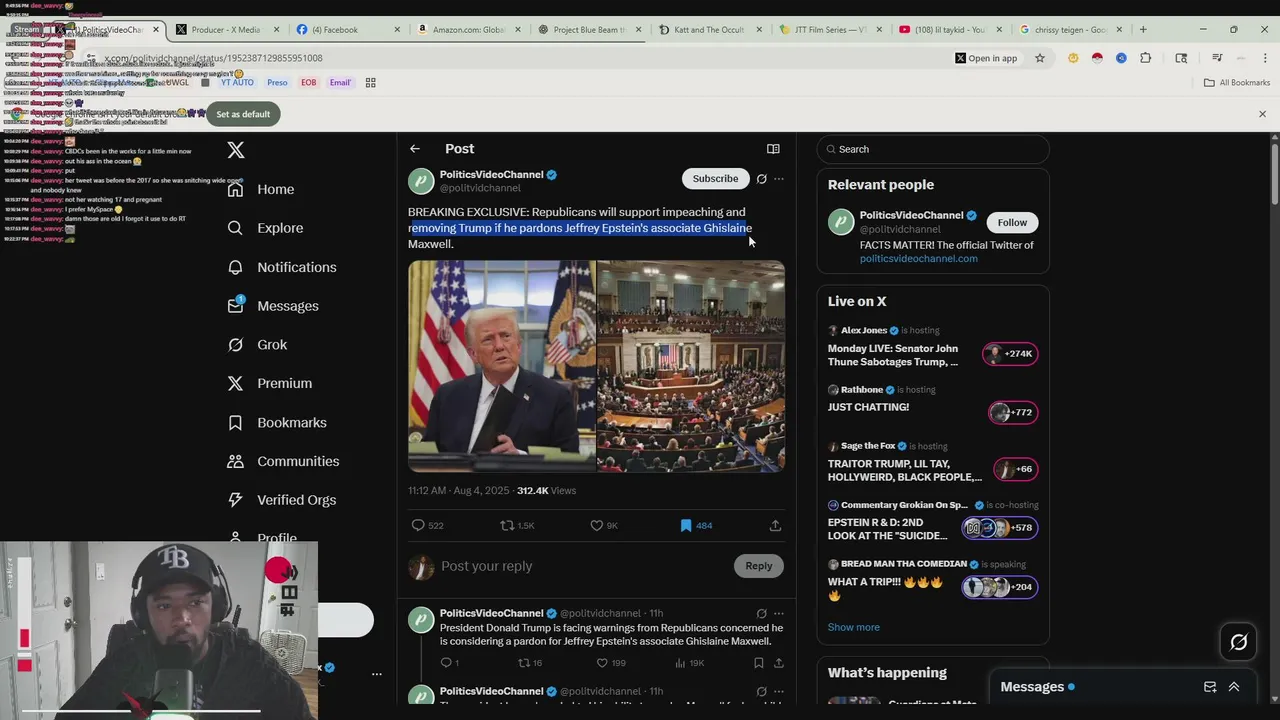
Task: Click the Reply button
Action: pyautogui.click(x=758, y=566)
